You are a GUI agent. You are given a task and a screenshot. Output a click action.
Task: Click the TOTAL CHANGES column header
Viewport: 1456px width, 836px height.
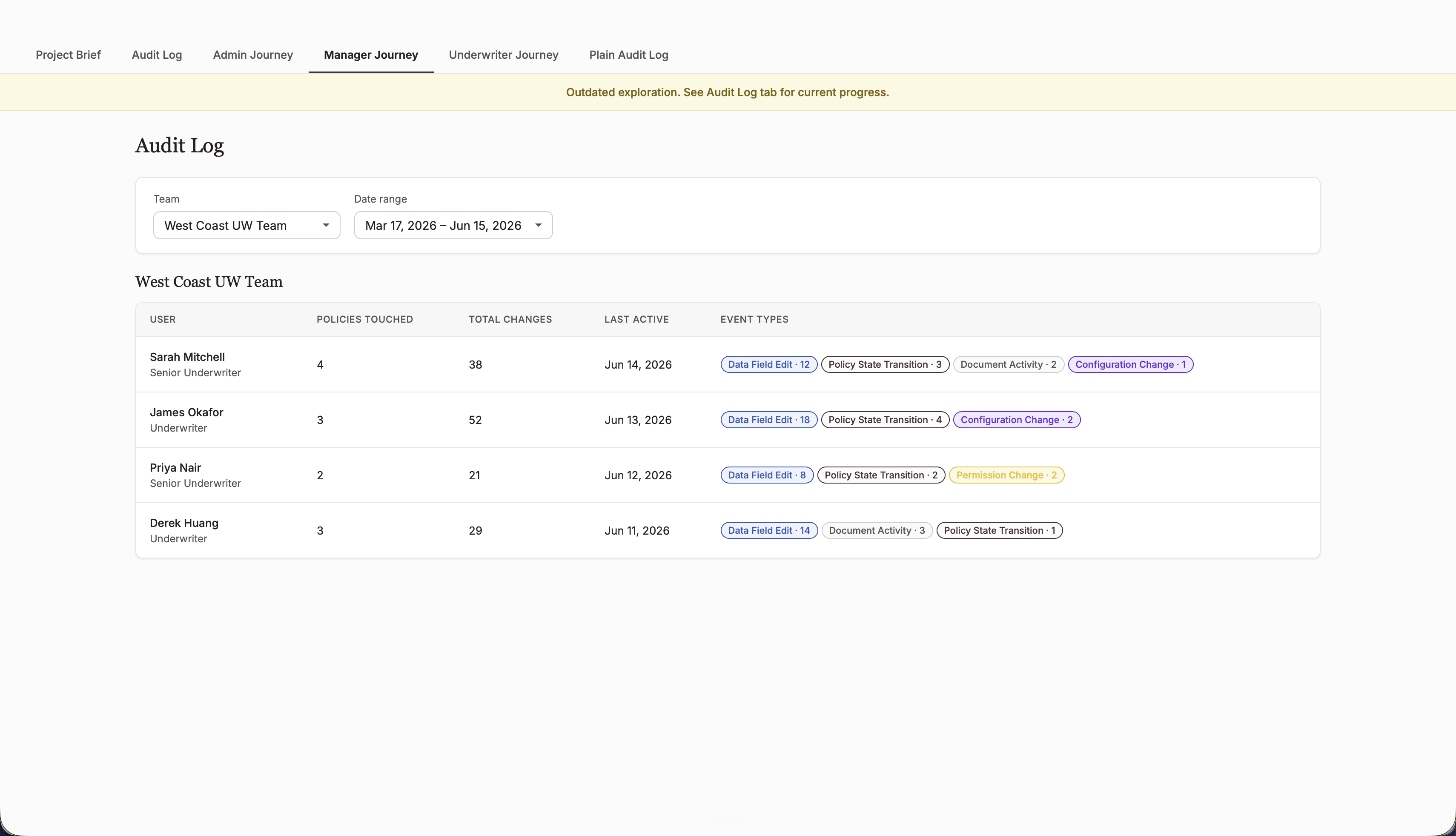(510, 319)
